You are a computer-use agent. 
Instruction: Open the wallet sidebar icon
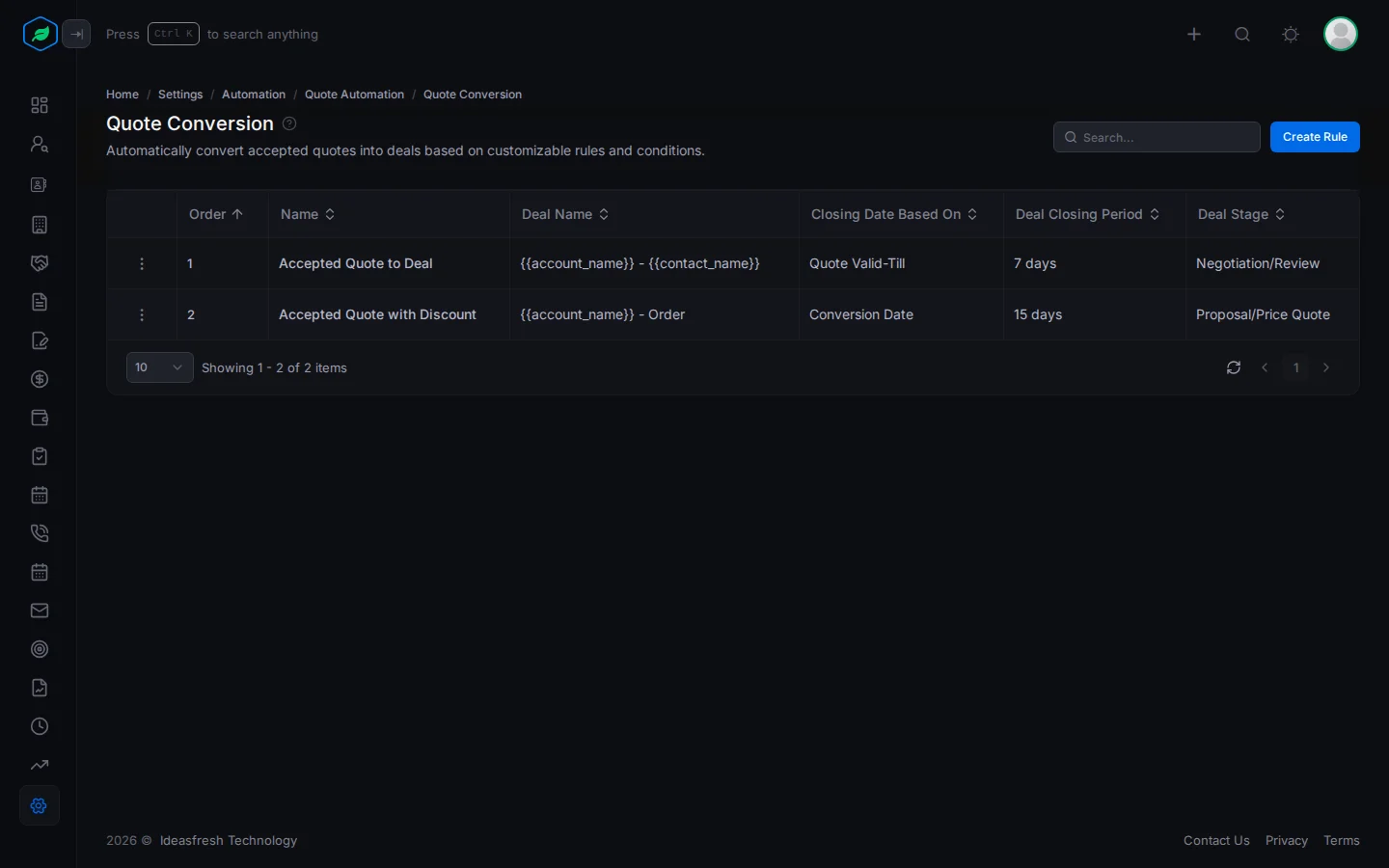pos(40,418)
